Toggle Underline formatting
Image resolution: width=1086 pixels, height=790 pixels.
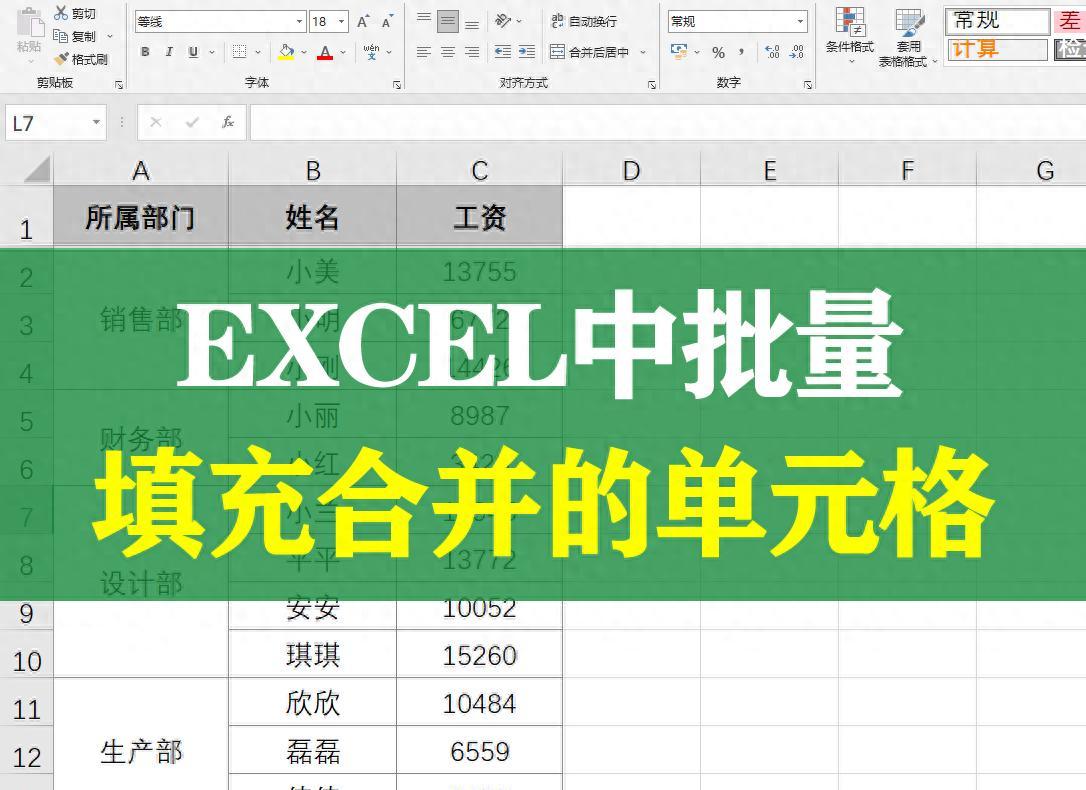(x=193, y=52)
